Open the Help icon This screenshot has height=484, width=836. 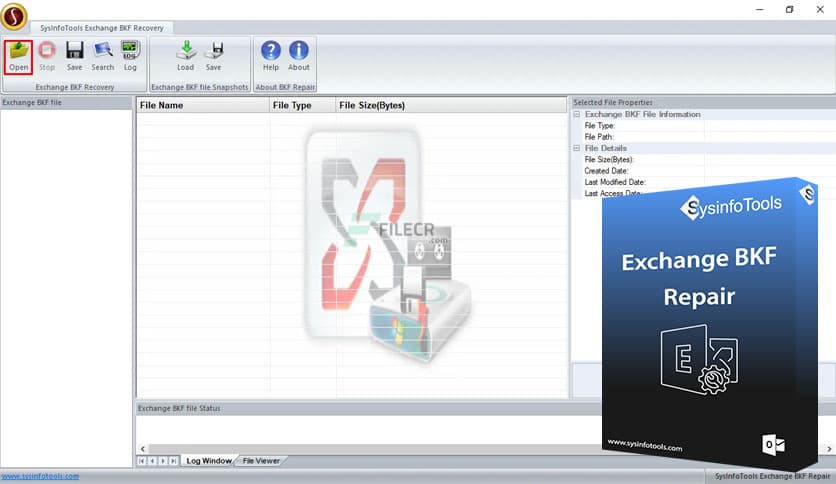click(x=271, y=57)
